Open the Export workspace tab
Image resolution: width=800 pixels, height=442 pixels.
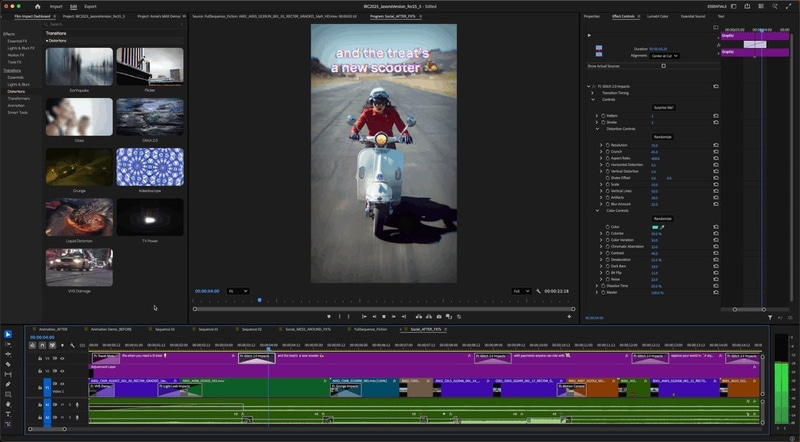coord(90,6)
